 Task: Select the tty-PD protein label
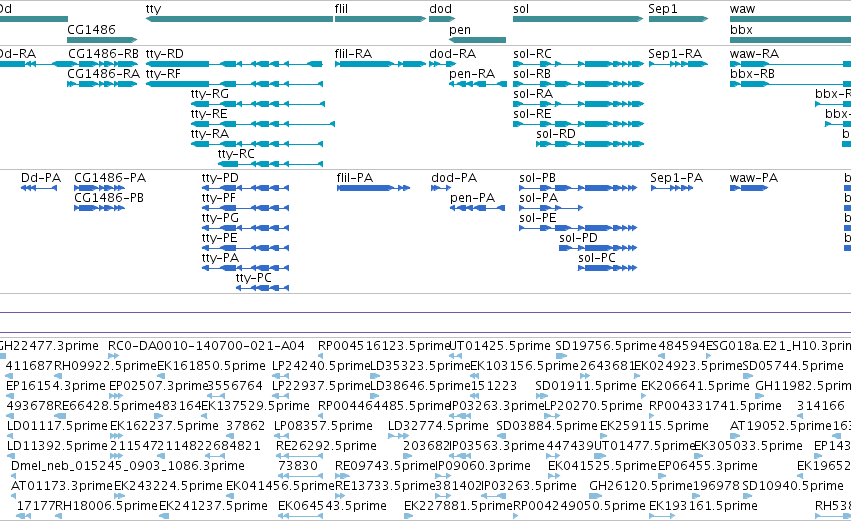pyautogui.click(x=220, y=178)
